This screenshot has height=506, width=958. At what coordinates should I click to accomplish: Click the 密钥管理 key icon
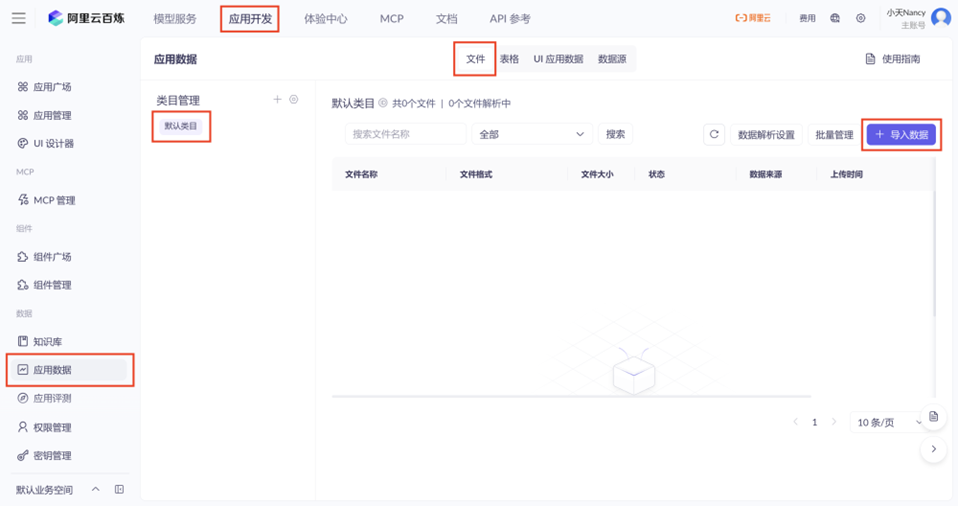click(x=23, y=455)
